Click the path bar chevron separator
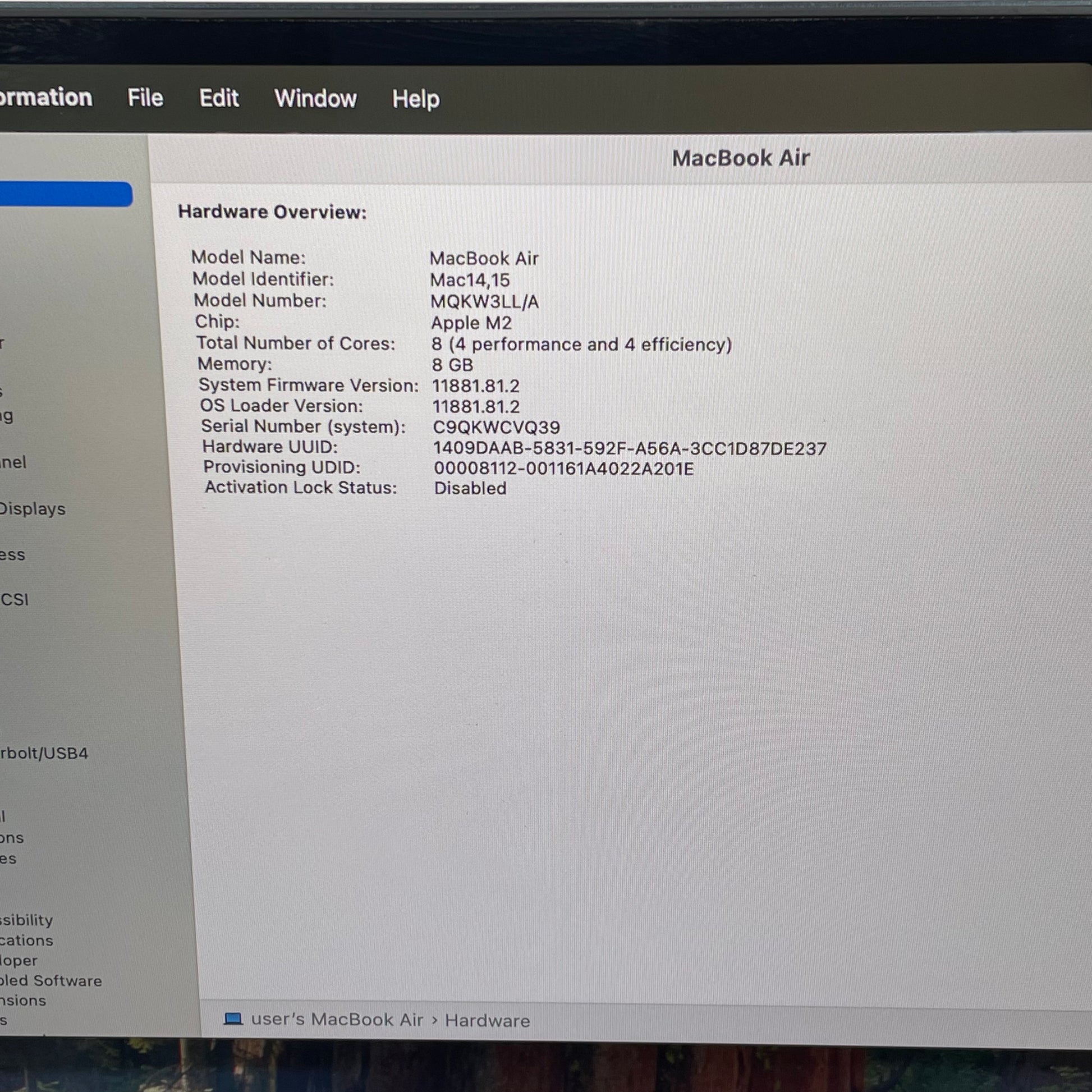The image size is (1092, 1092). pyautogui.click(x=434, y=1020)
